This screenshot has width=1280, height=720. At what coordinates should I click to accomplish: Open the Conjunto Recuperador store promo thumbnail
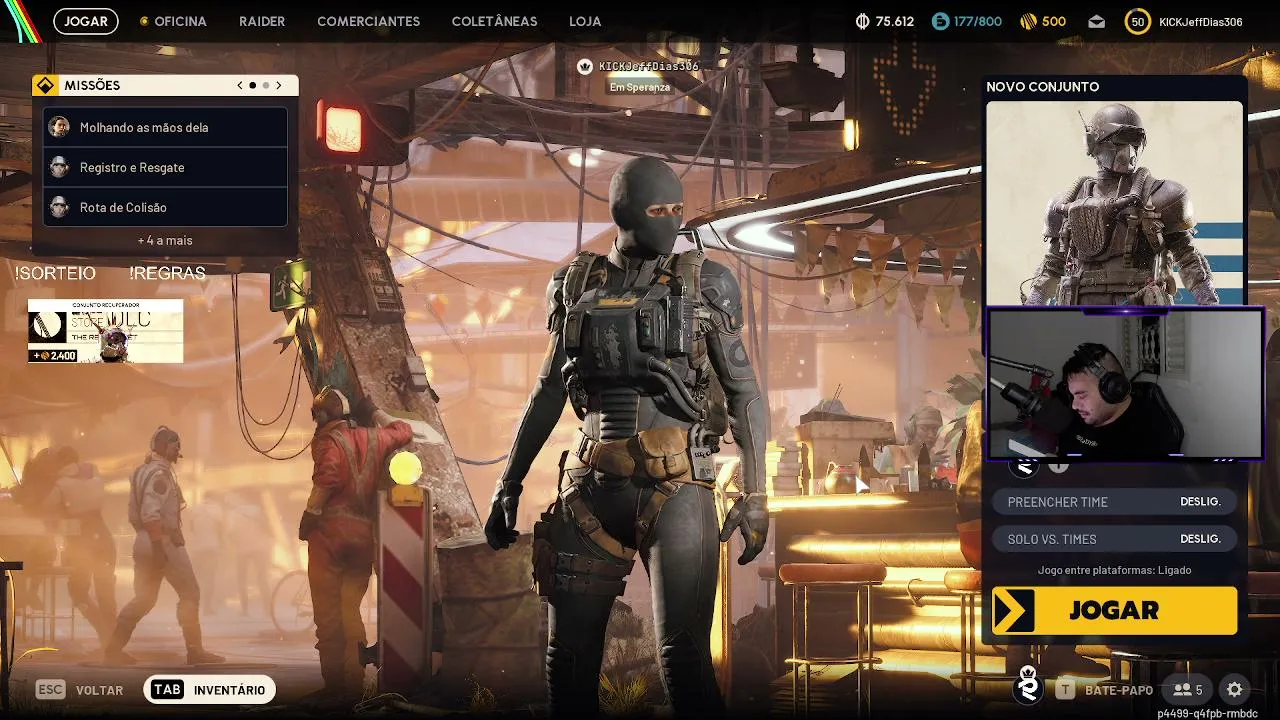tap(105, 331)
